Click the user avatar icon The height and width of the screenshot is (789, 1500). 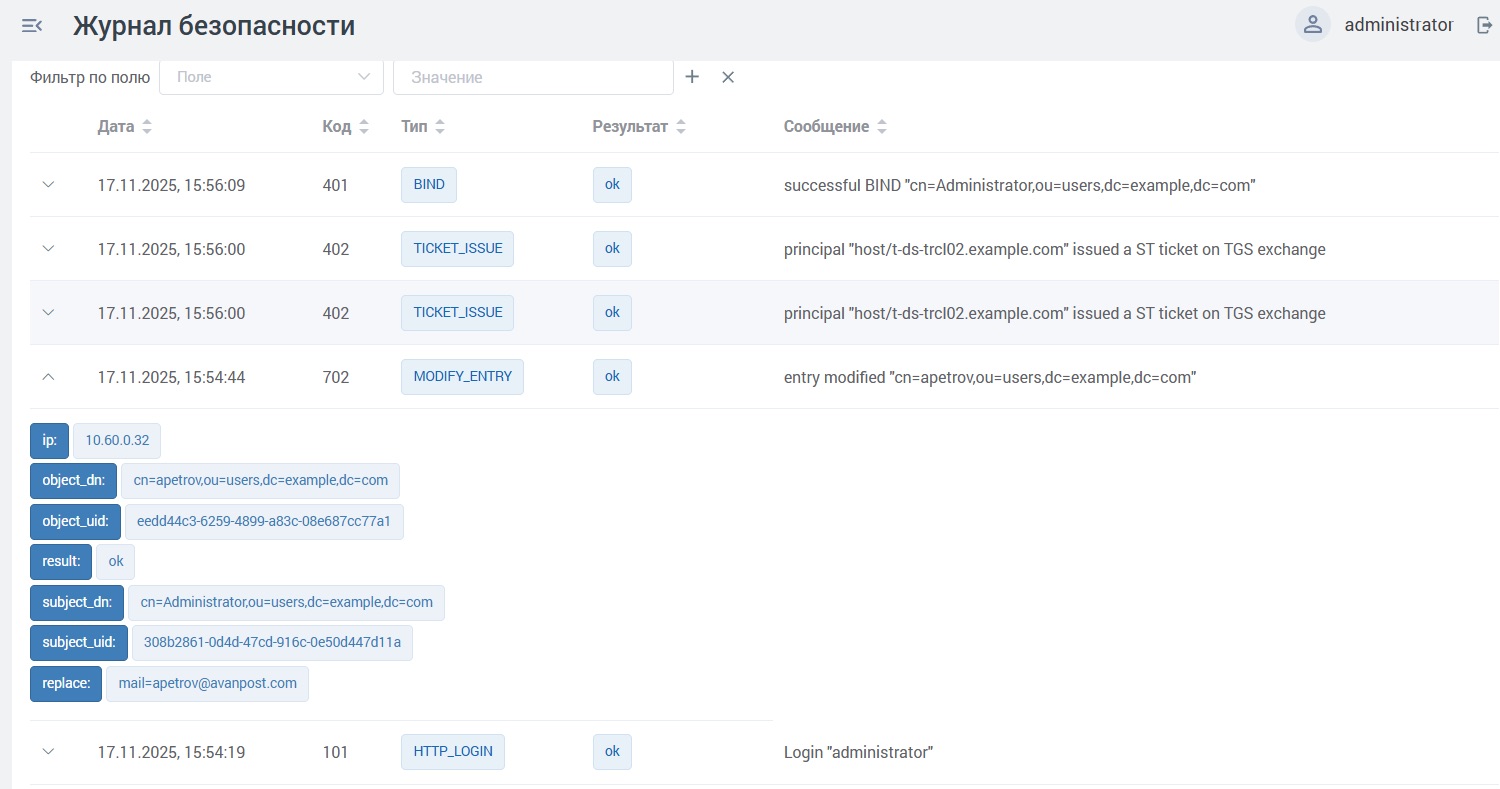pyautogui.click(x=1312, y=25)
